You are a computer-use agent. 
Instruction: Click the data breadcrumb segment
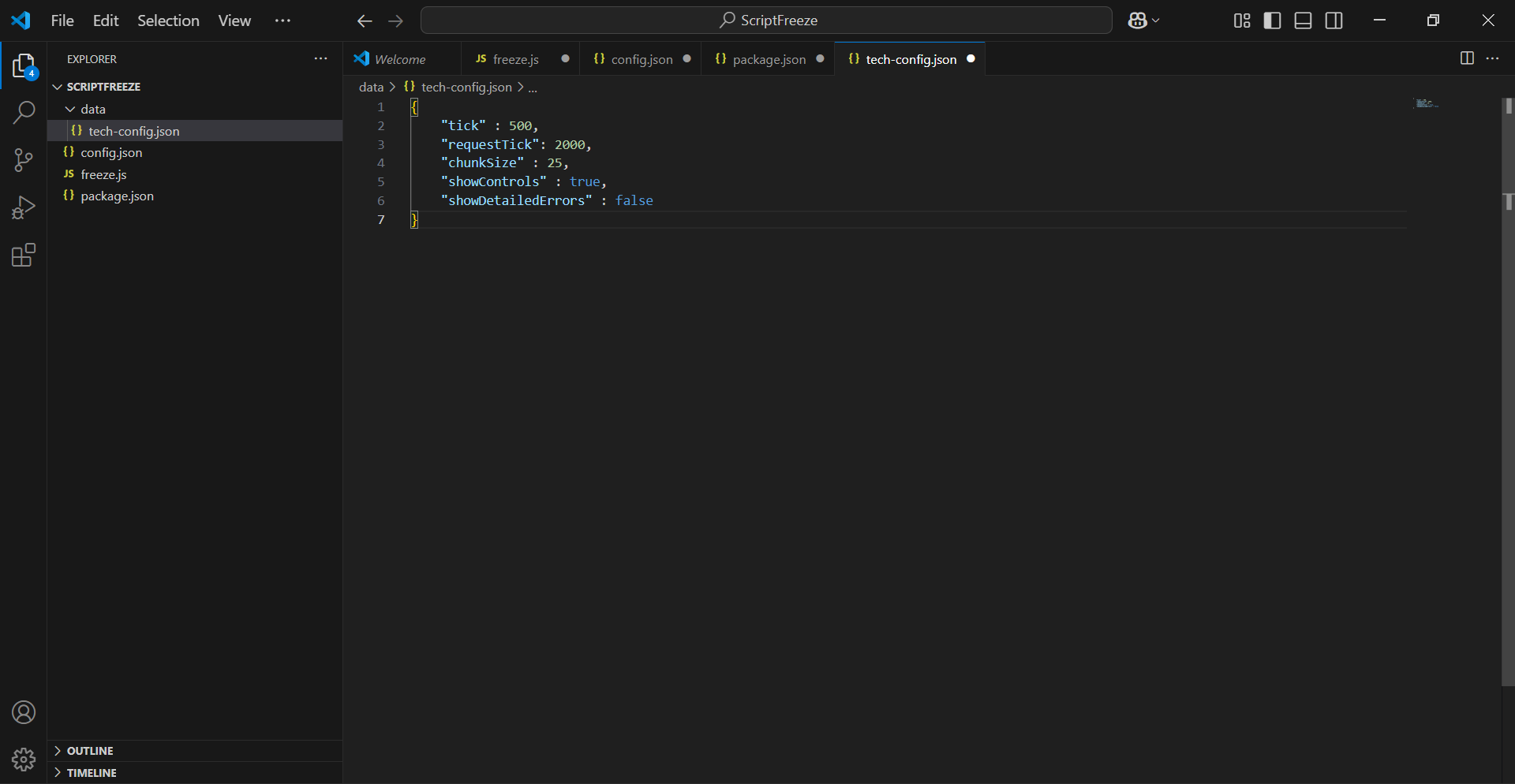click(x=371, y=88)
